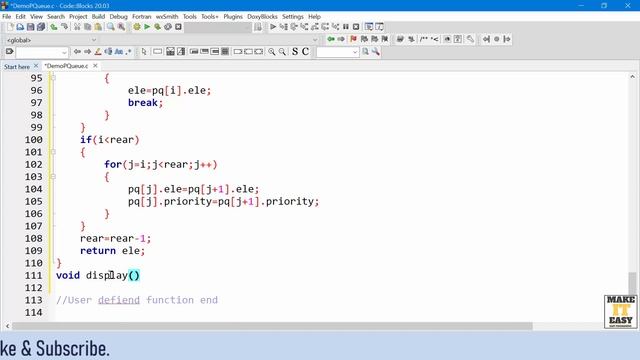Paste from clipboard toolbar icon
This screenshot has height=360, width=640.
pos(98,27)
